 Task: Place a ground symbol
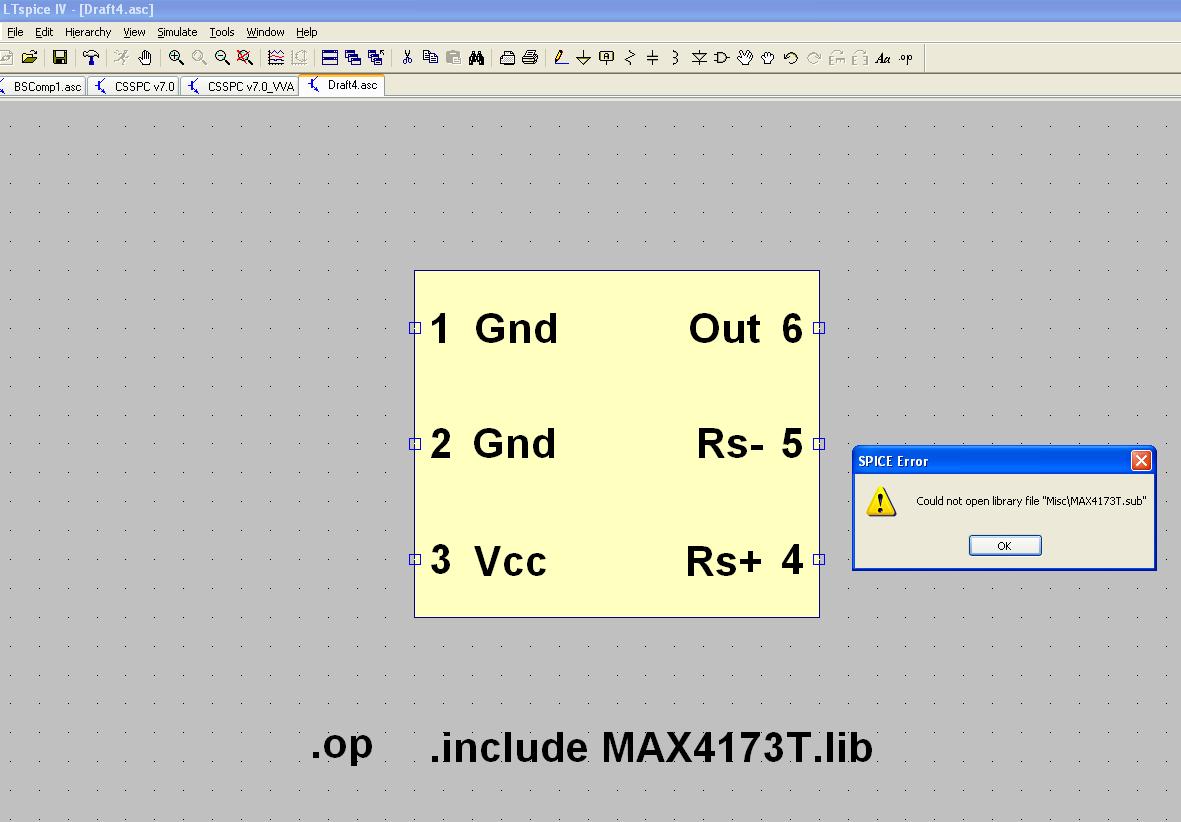(584, 57)
